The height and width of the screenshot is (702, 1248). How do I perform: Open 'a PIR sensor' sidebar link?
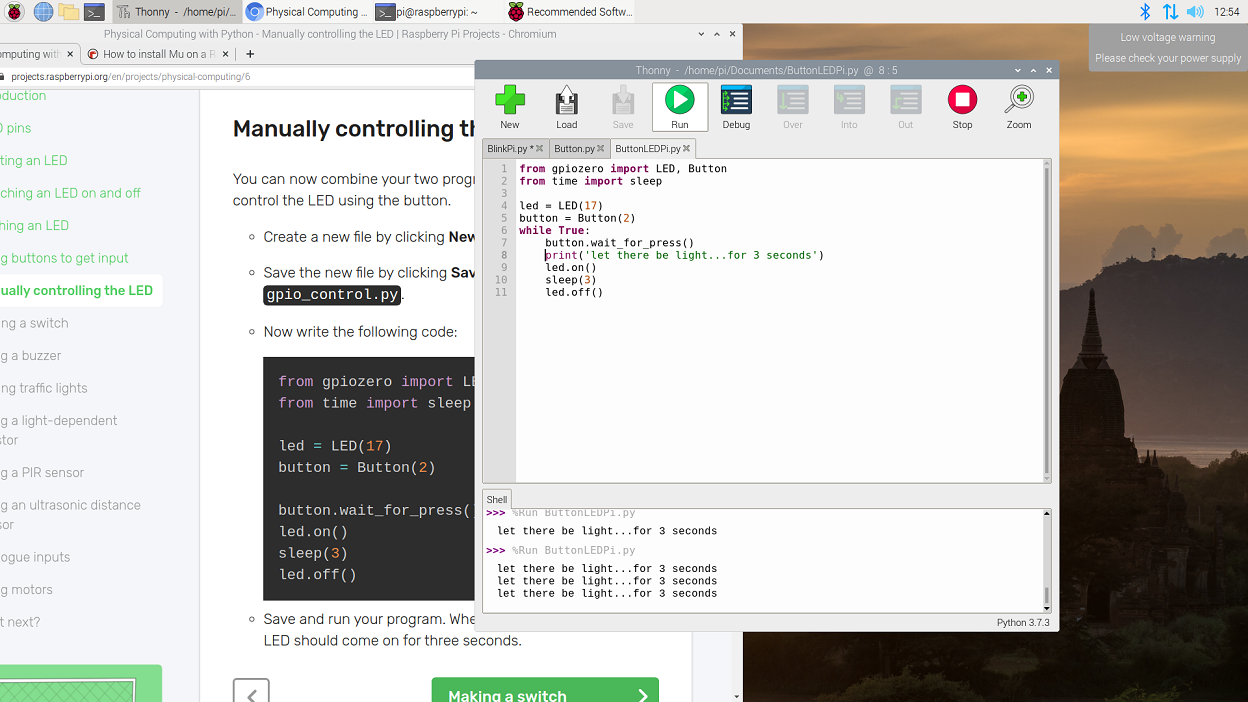[42, 473]
